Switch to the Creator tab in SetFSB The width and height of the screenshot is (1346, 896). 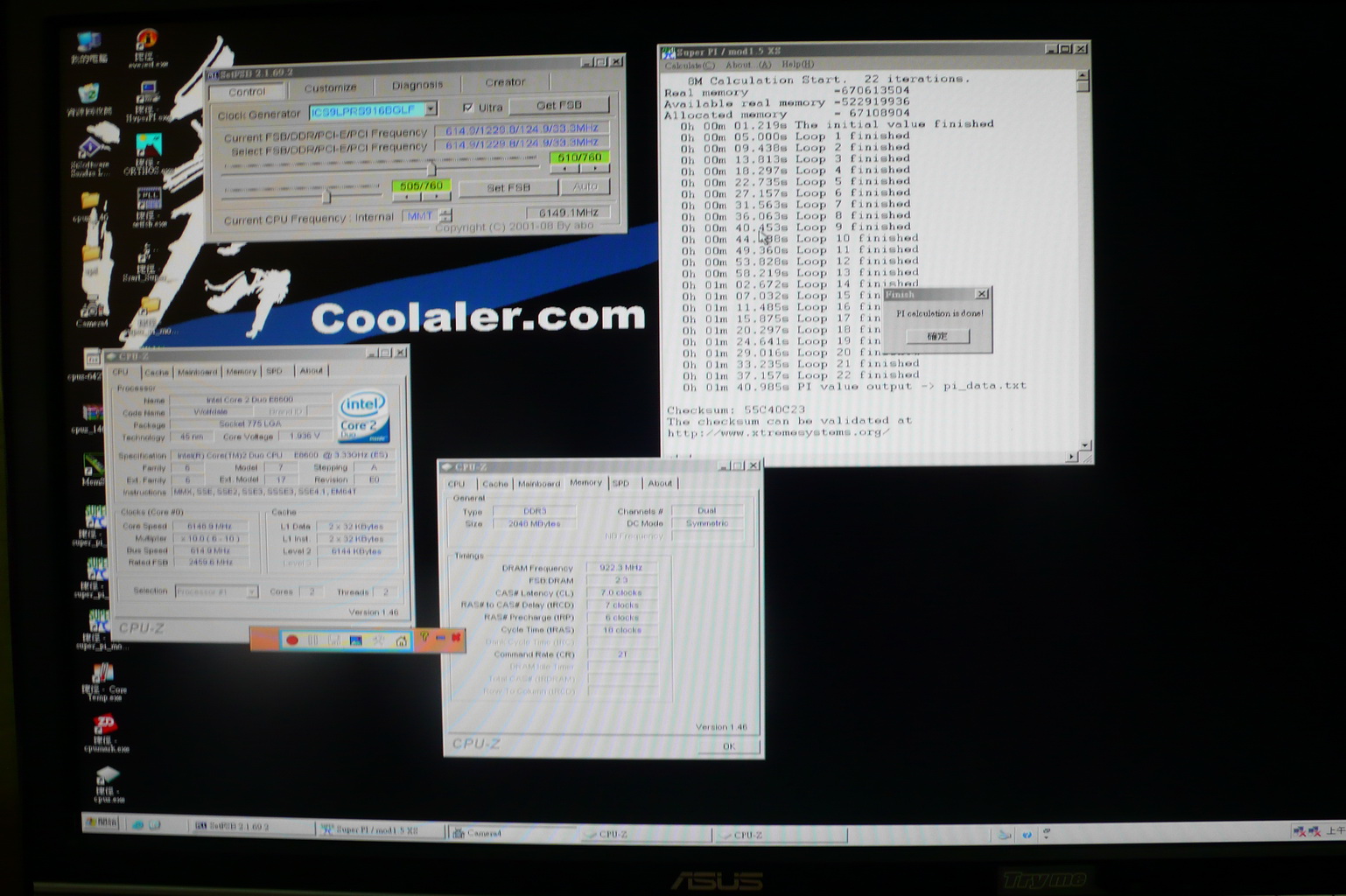[505, 82]
